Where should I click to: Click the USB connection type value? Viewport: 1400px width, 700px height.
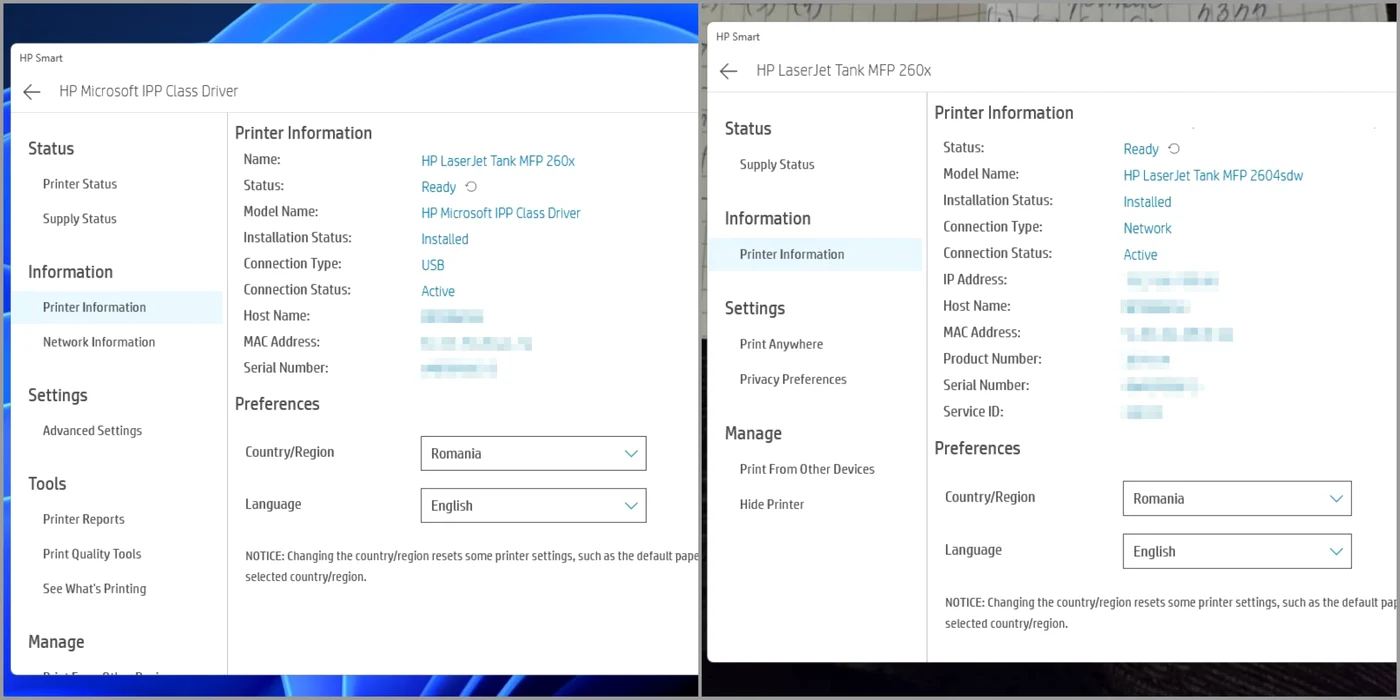click(433, 265)
